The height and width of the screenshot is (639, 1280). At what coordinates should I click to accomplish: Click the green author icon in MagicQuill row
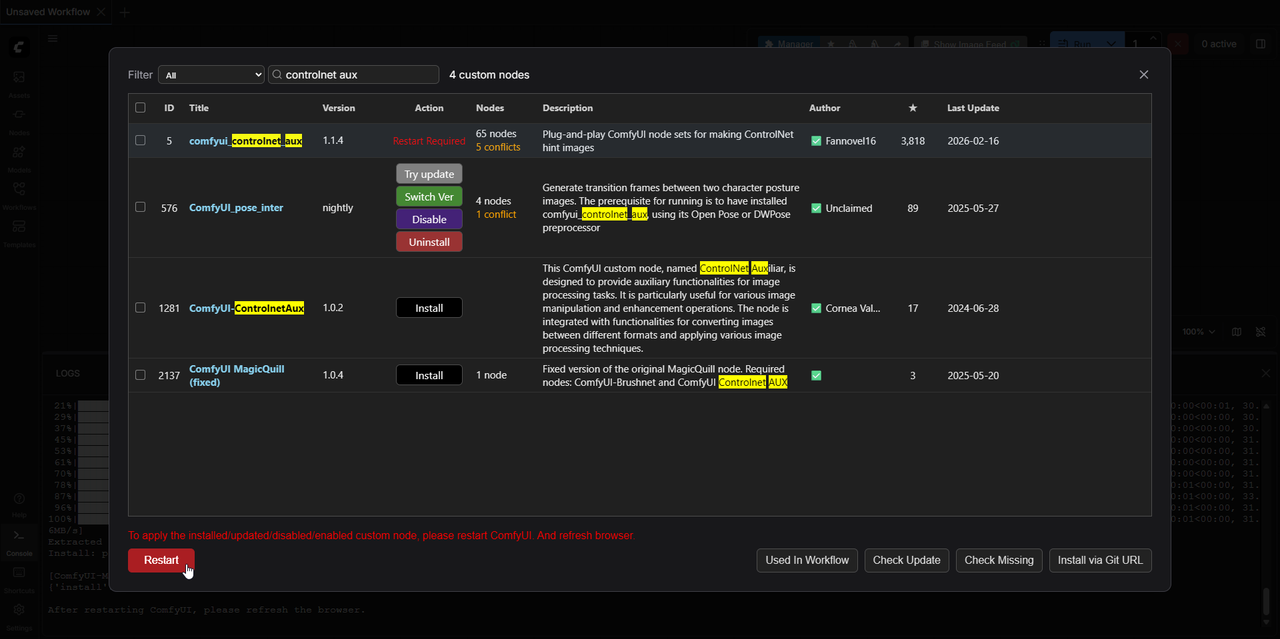pos(816,375)
